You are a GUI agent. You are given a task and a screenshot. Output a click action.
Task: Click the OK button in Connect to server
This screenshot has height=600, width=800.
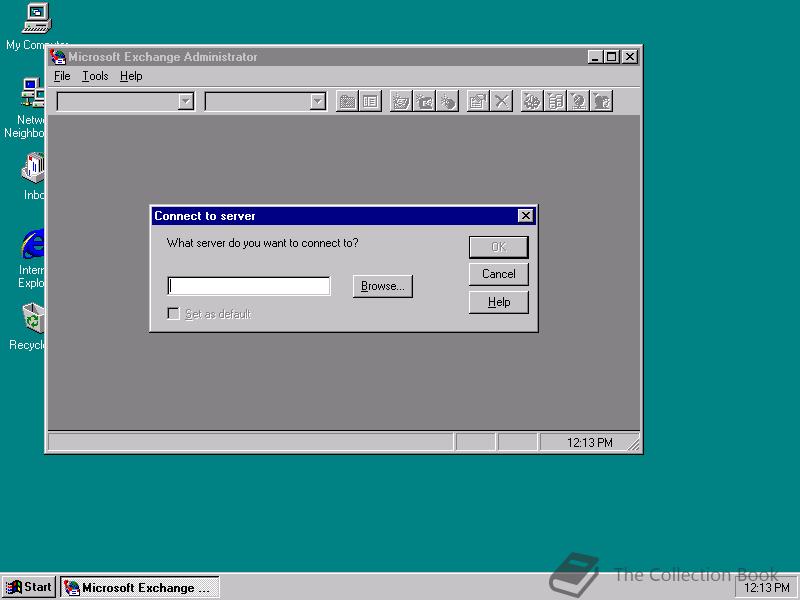click(498, 247)
